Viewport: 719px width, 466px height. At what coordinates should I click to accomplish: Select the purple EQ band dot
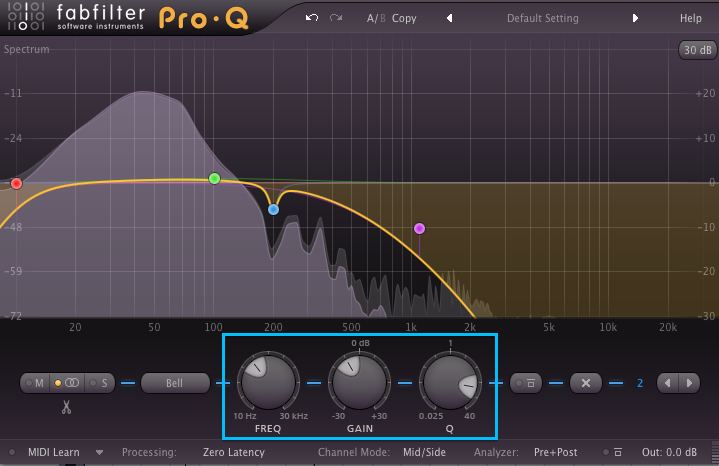419,228
